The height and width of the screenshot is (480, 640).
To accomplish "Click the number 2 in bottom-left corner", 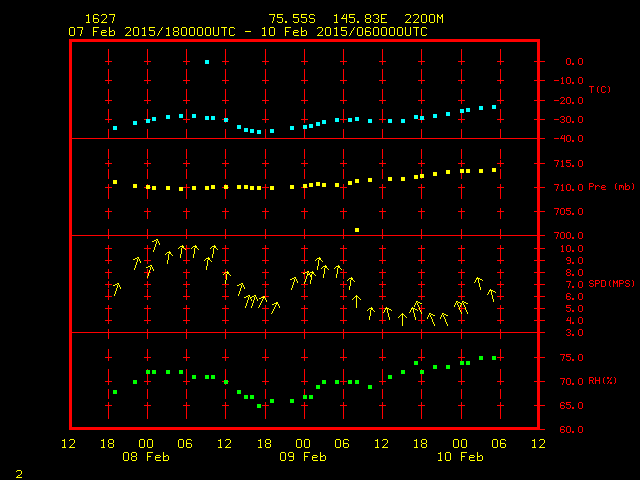I will [x=18, y=472].
